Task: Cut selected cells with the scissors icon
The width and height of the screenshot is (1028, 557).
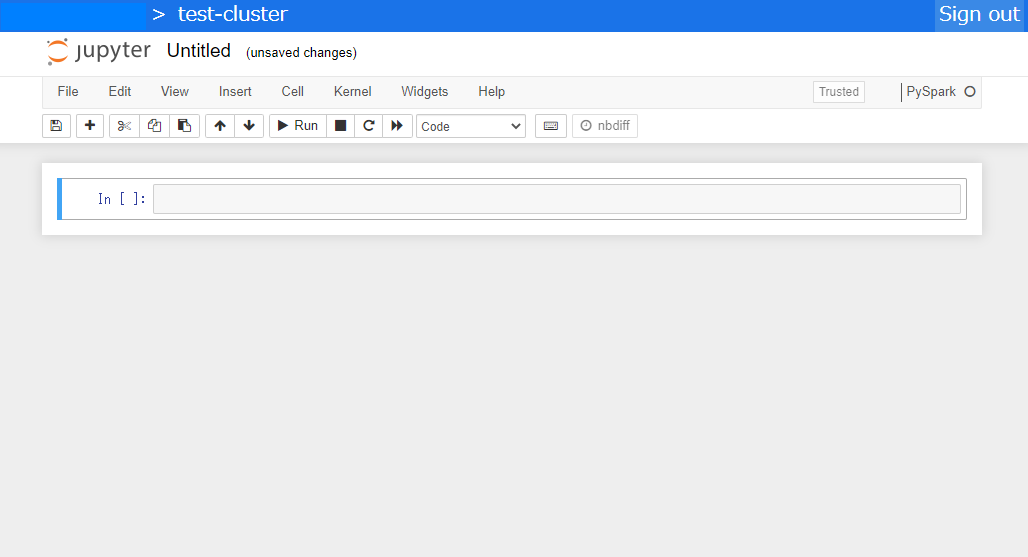Action: pyautogui.click(x=124, y=126)
